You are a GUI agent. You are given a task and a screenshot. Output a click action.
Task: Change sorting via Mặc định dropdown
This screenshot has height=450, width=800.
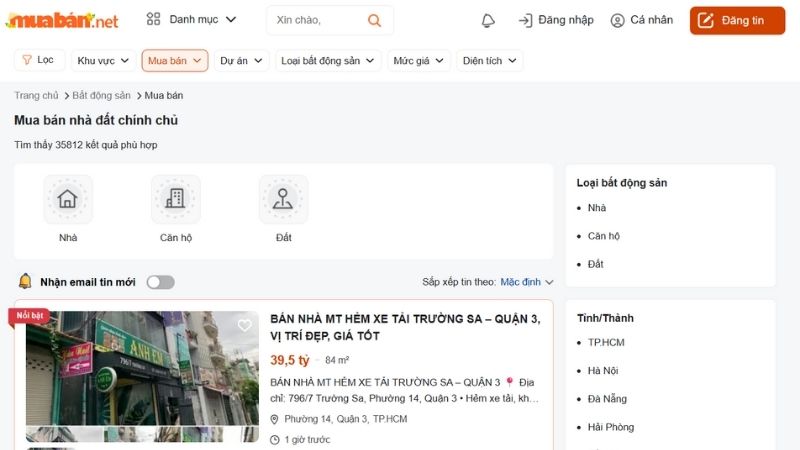[x=527, y=282]
